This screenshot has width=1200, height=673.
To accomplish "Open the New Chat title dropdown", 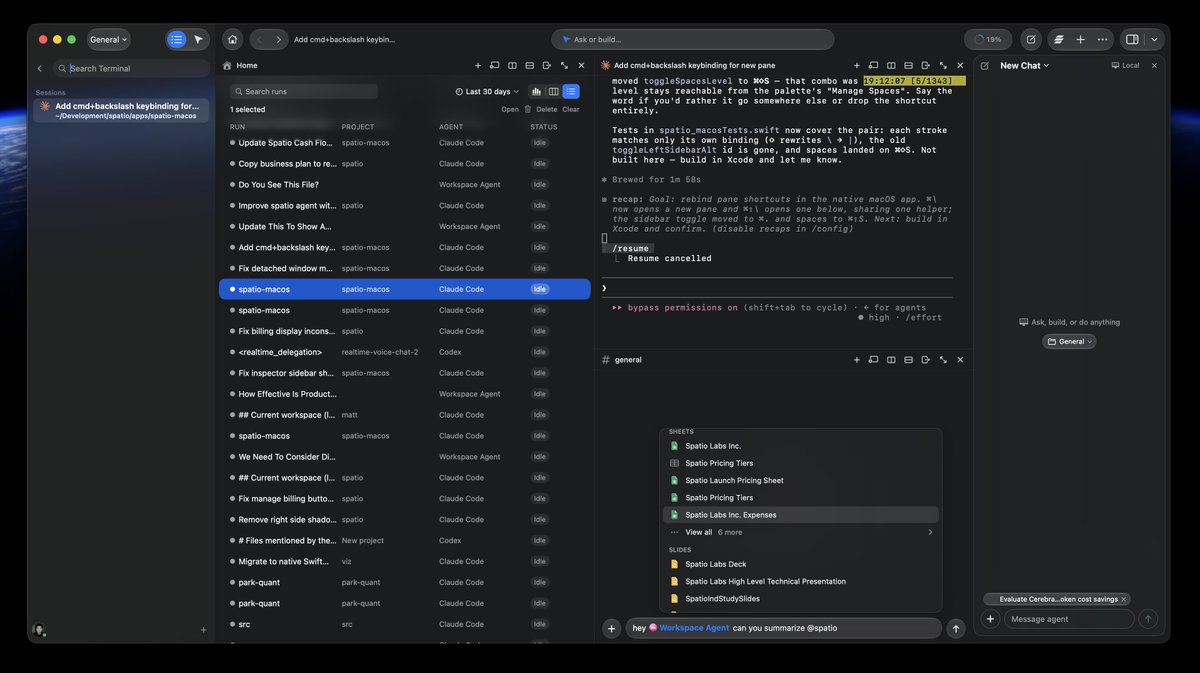I will 1025,66.
